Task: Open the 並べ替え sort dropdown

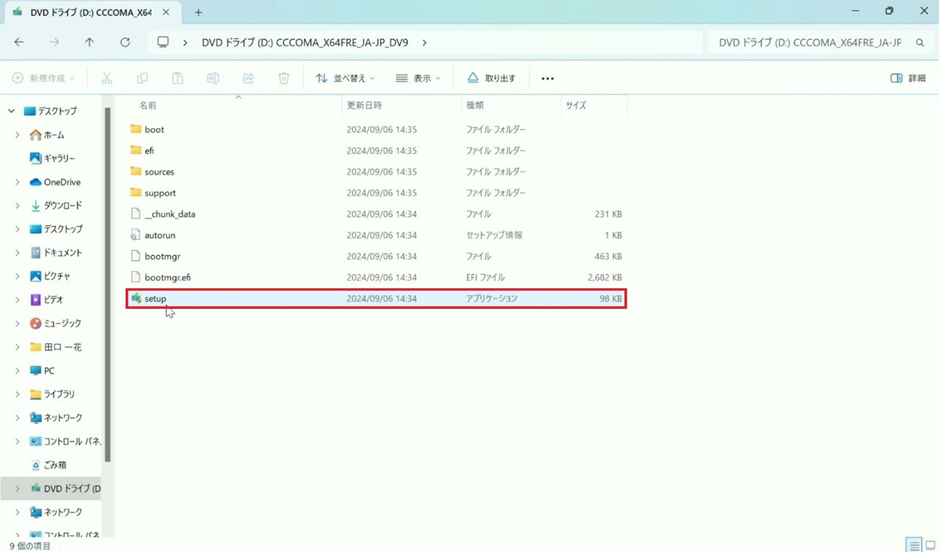Action: pos(345,78)
